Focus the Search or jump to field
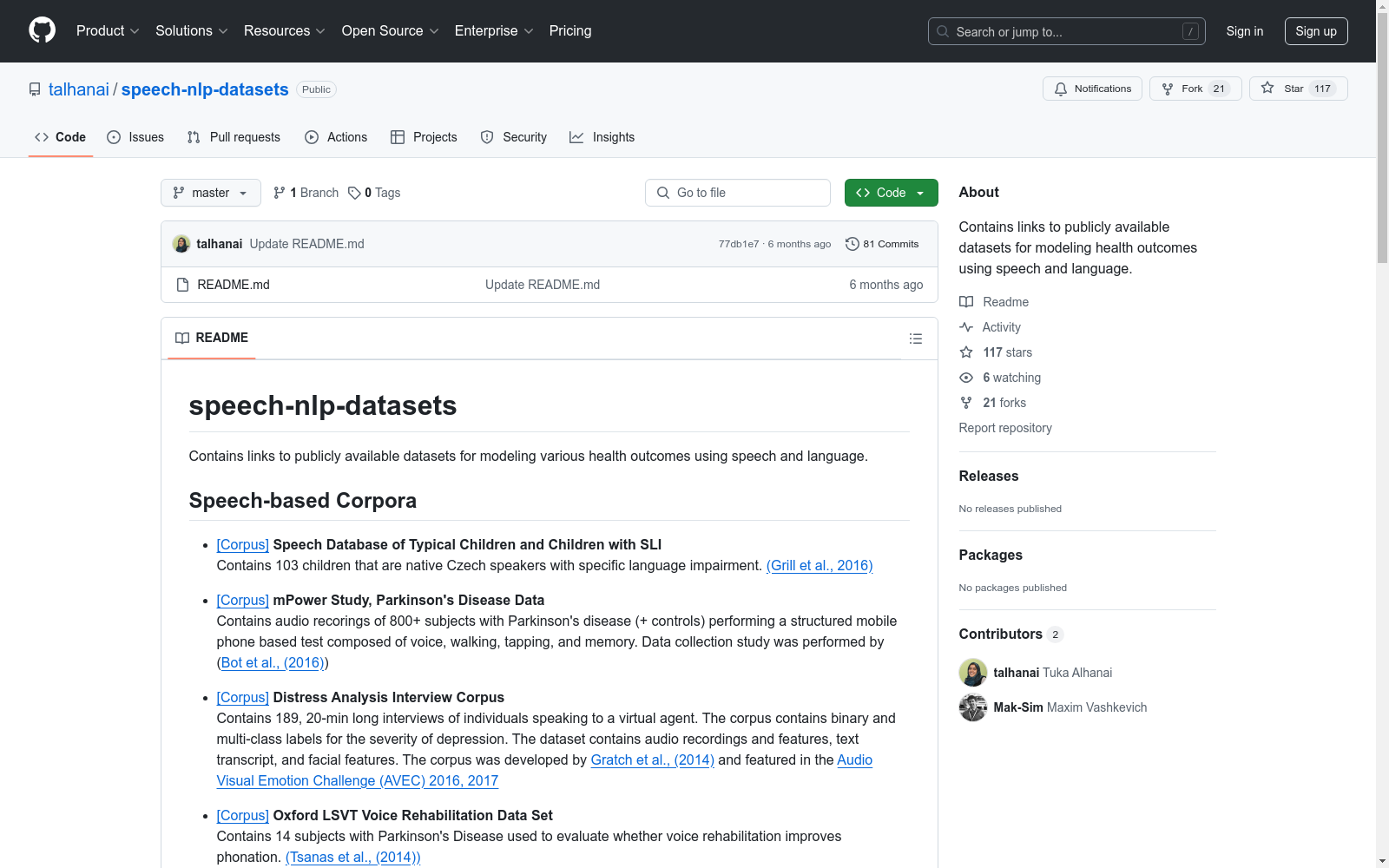 1067,31
